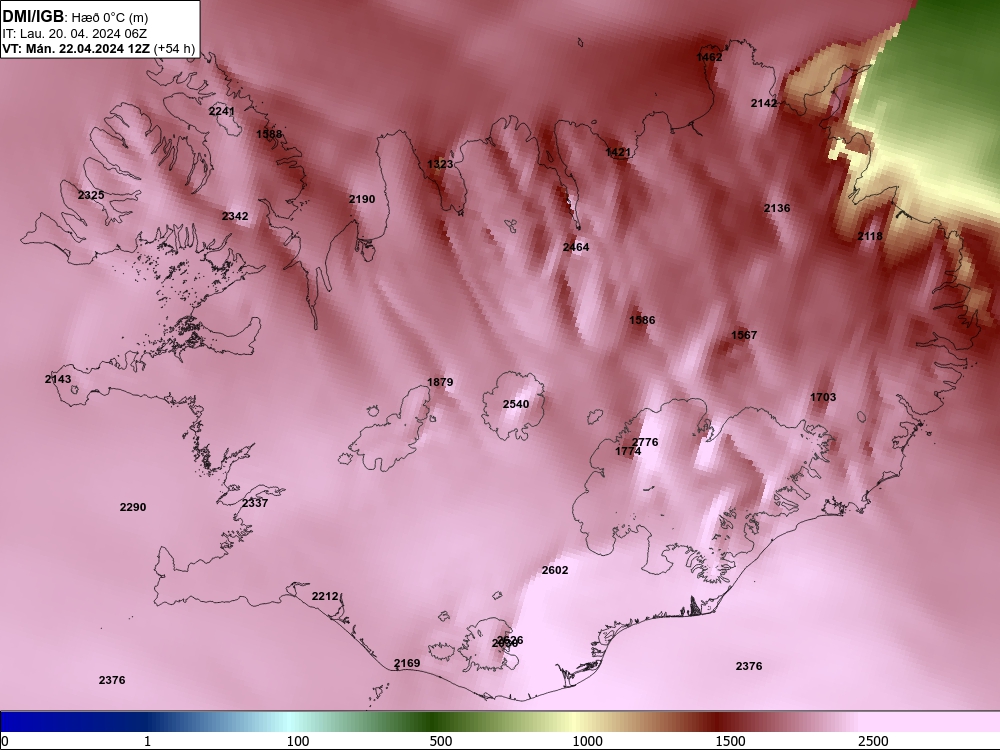Click the color scale tick label 1
Viewport: 1000px width, 750px height.
pos(147,741)
